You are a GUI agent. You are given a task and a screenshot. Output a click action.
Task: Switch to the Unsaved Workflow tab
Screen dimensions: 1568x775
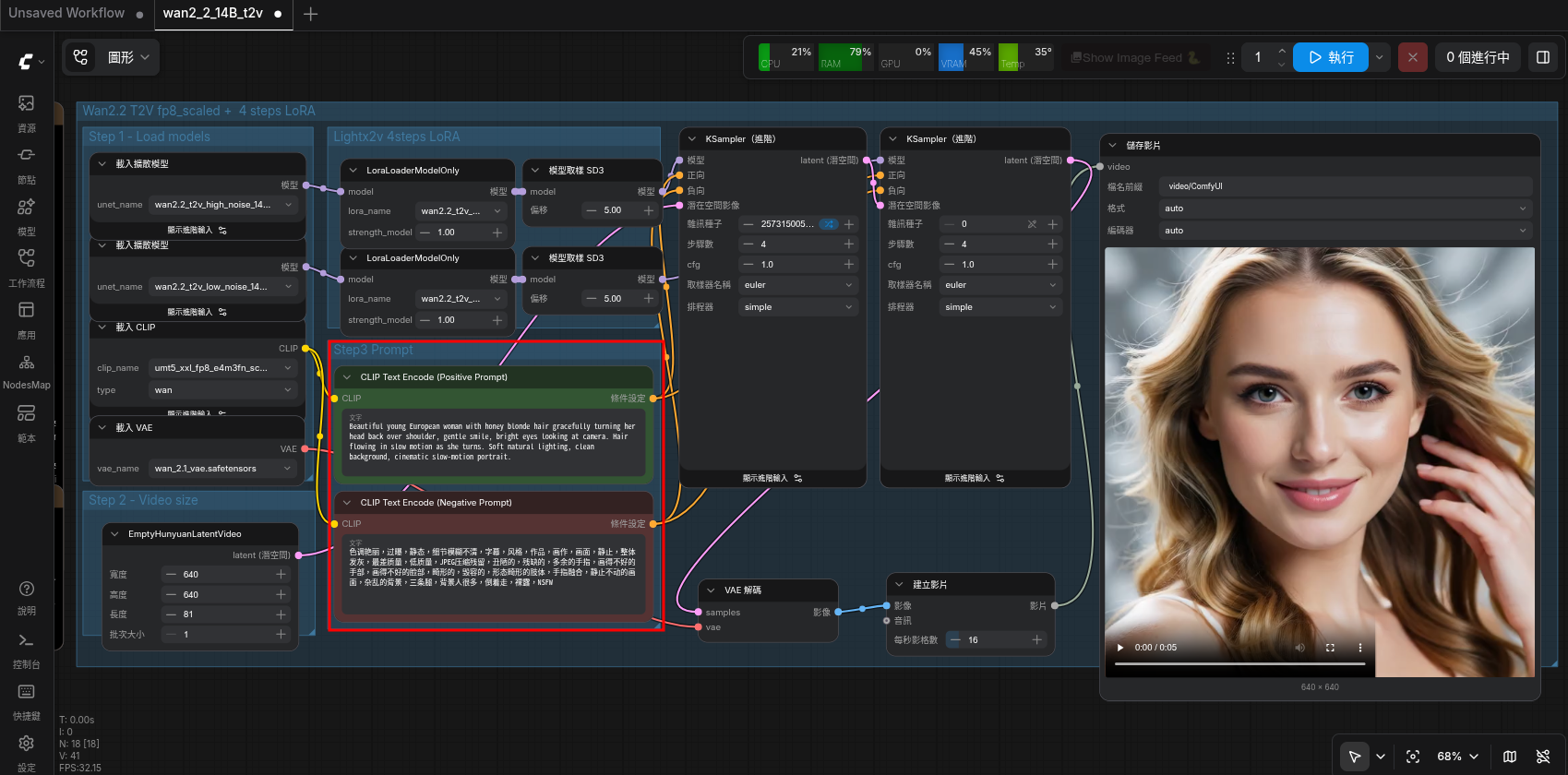[66, 13]
